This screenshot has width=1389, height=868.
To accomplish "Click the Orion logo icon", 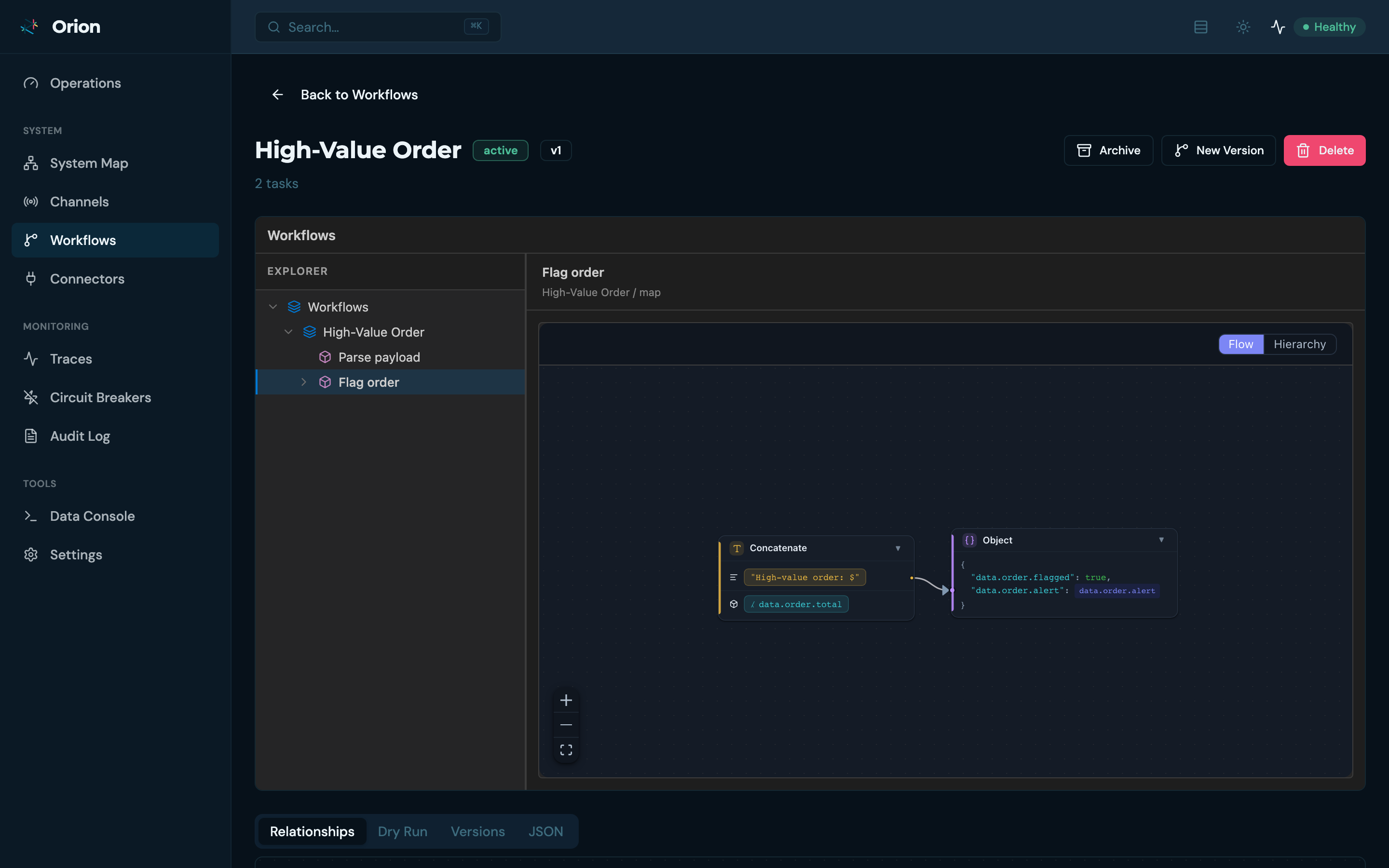I will pyautogui.click(x=29, y=27).
